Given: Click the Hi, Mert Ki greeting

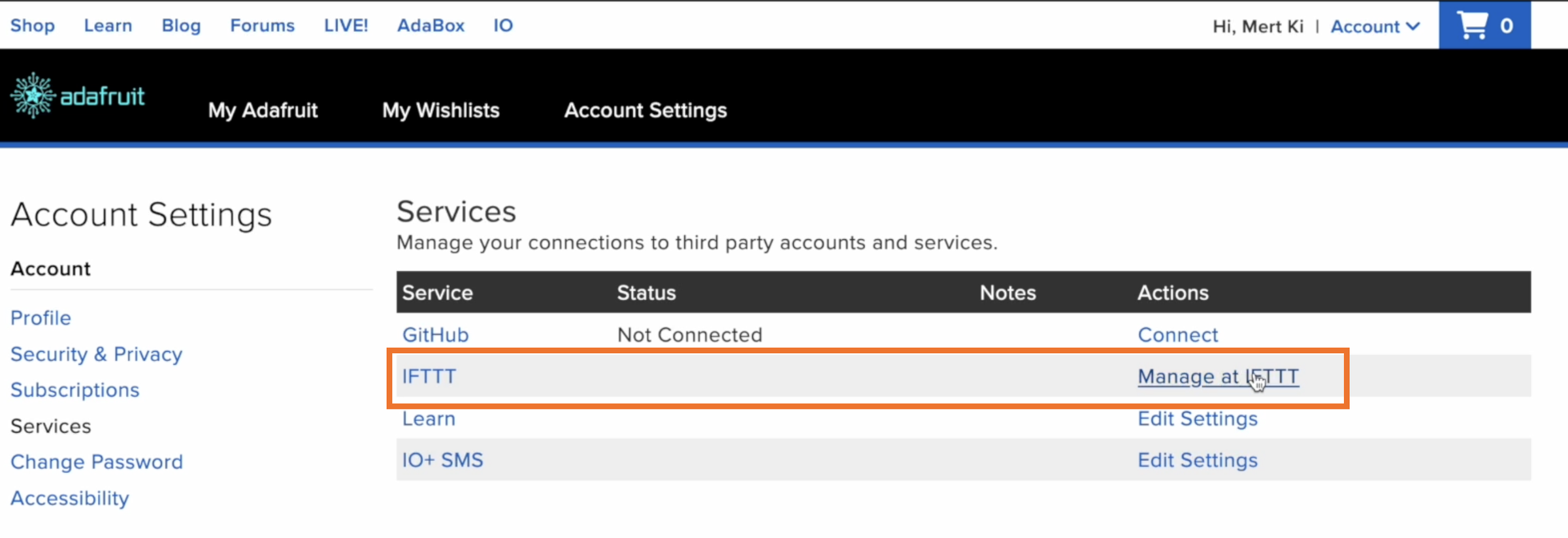Looking at the screenshot, I should click(1258, 27).
